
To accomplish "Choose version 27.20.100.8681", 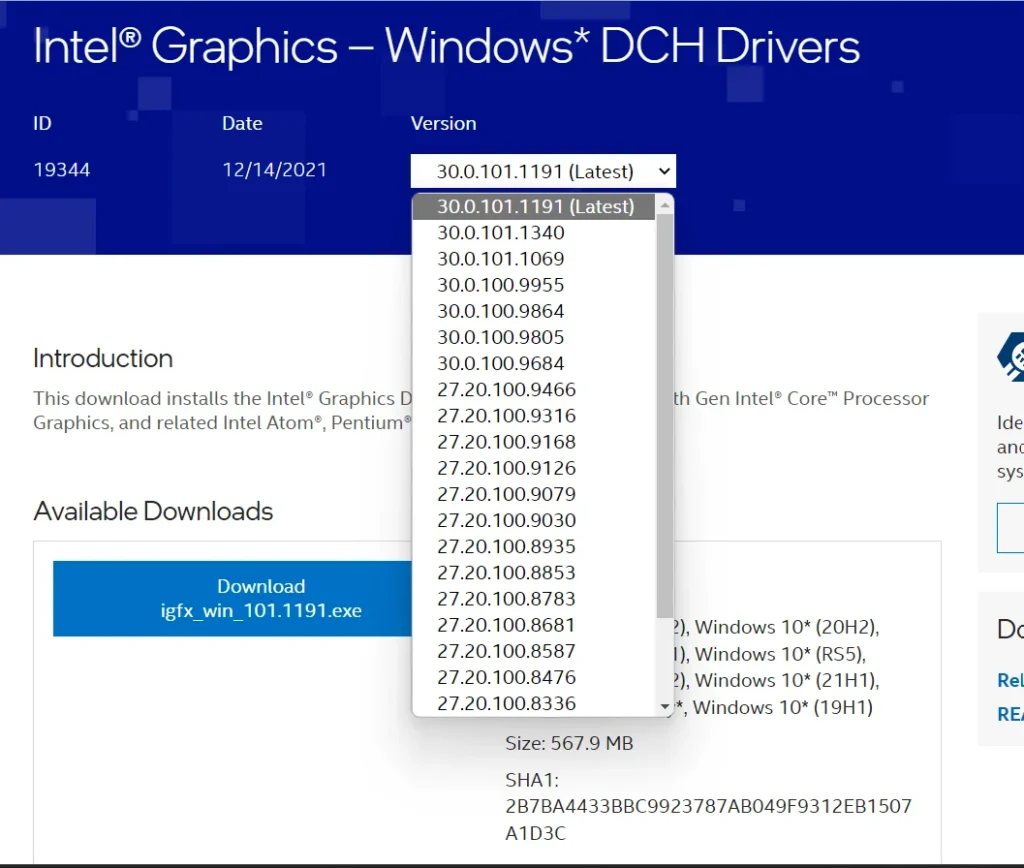I will (534, 624).
